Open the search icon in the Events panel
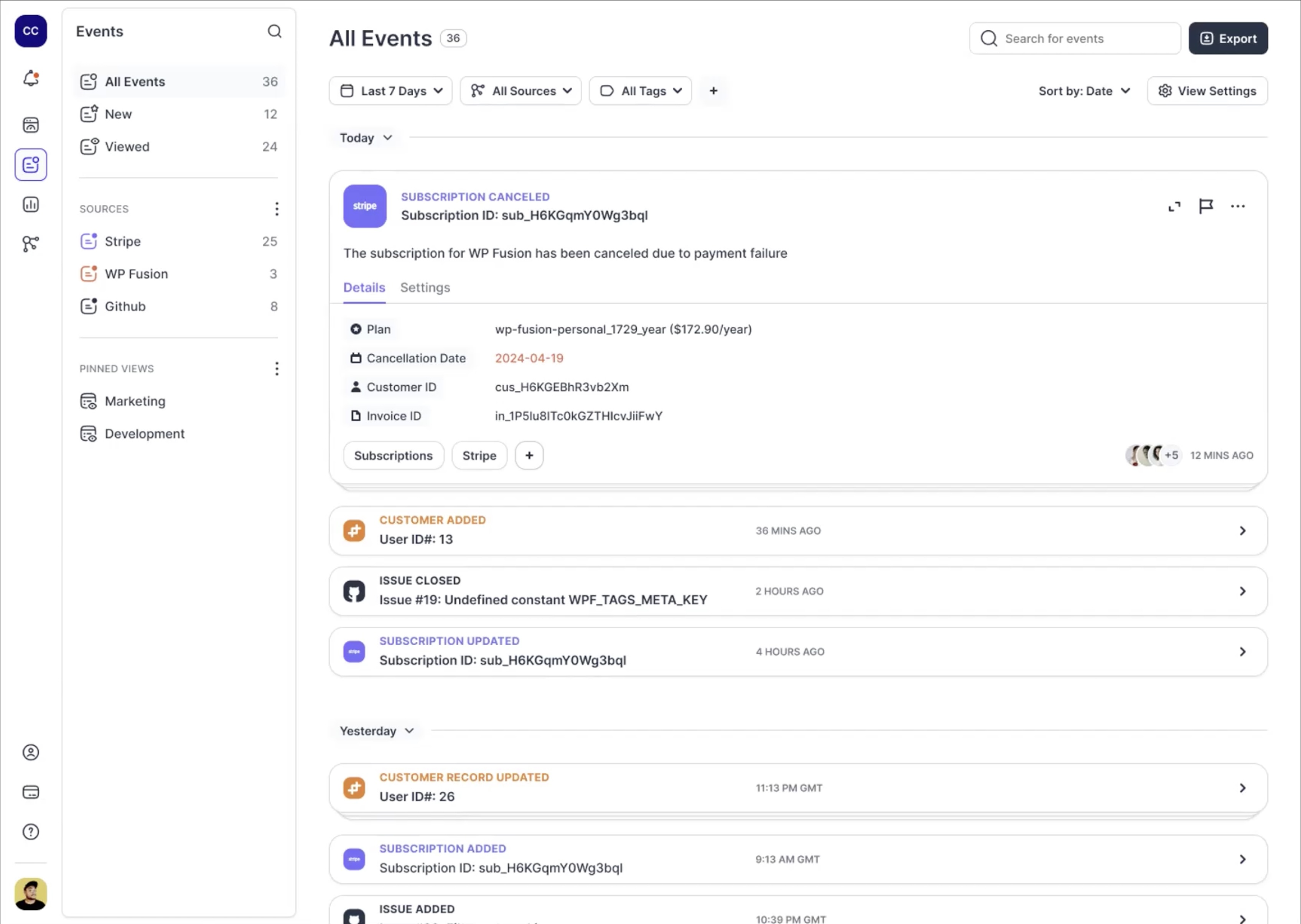 click(x=275, y=31)
